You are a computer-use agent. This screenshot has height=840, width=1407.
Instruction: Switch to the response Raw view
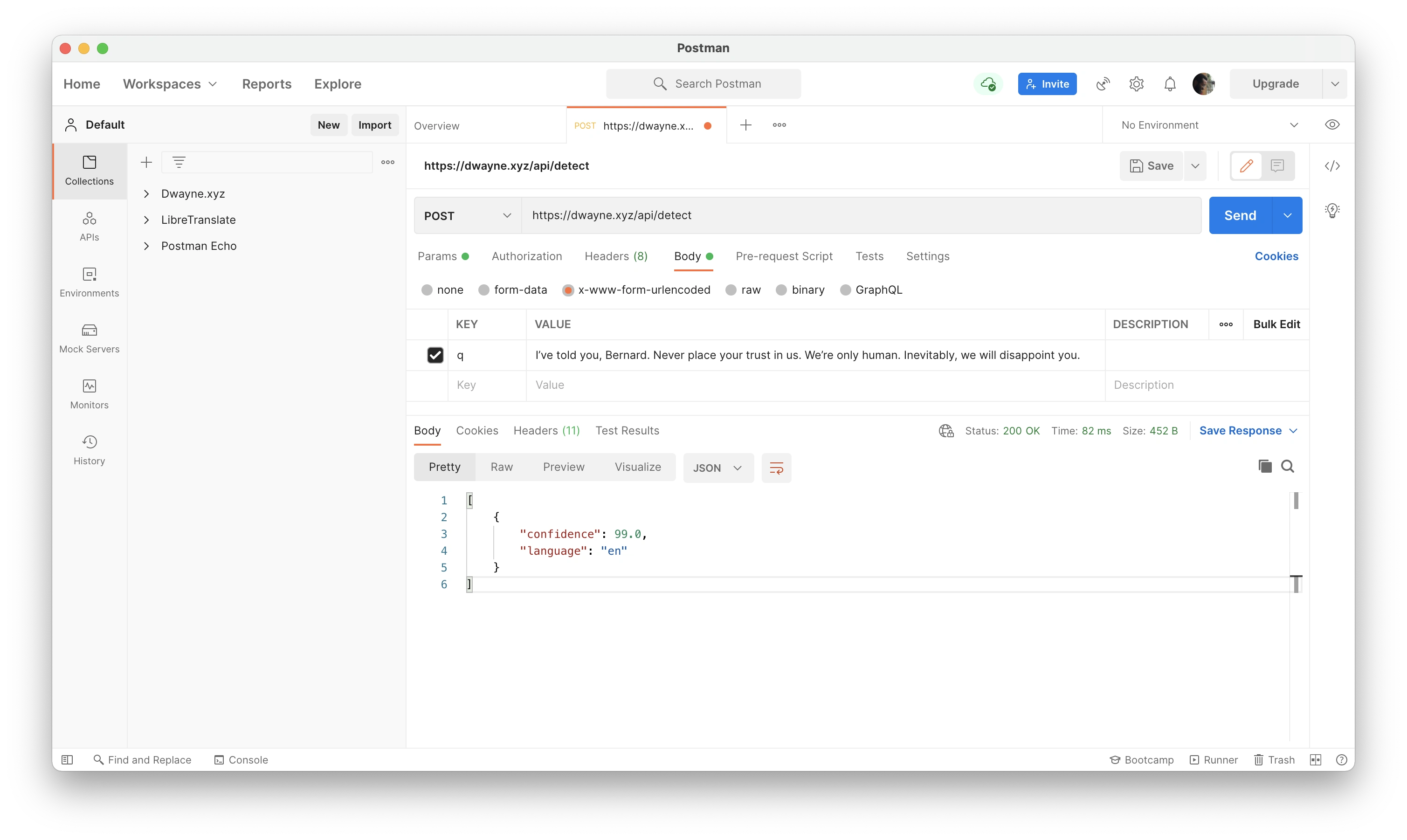click(x=502, y=467)
